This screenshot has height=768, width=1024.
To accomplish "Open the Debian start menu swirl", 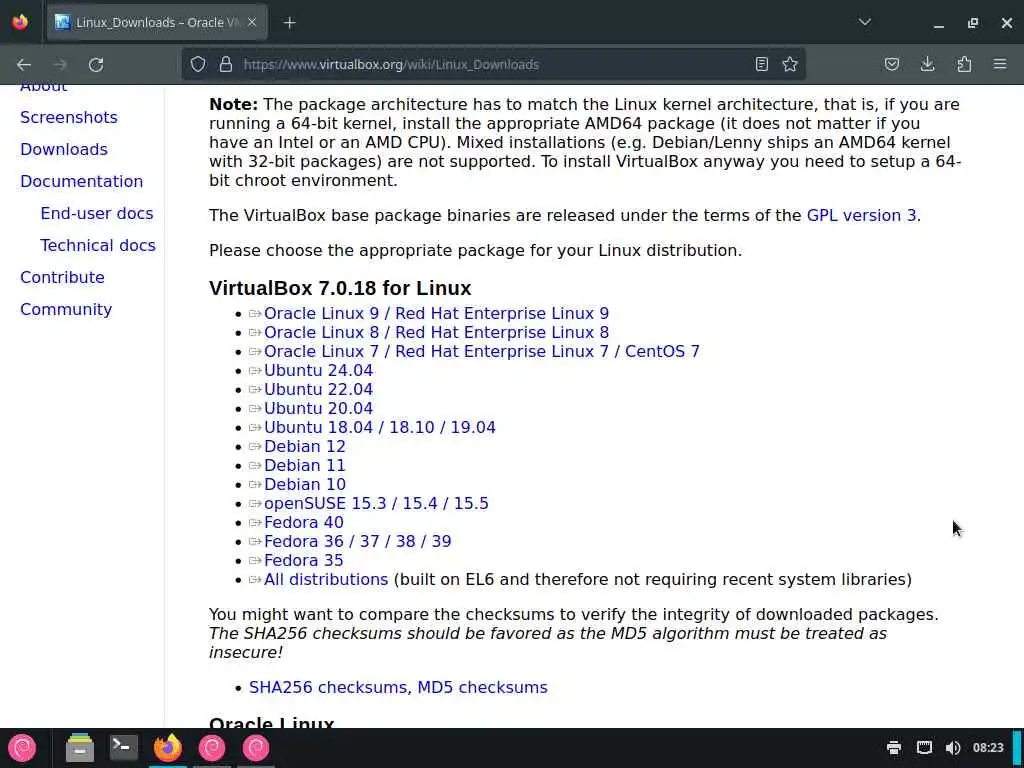I will [x=22, y=748].
